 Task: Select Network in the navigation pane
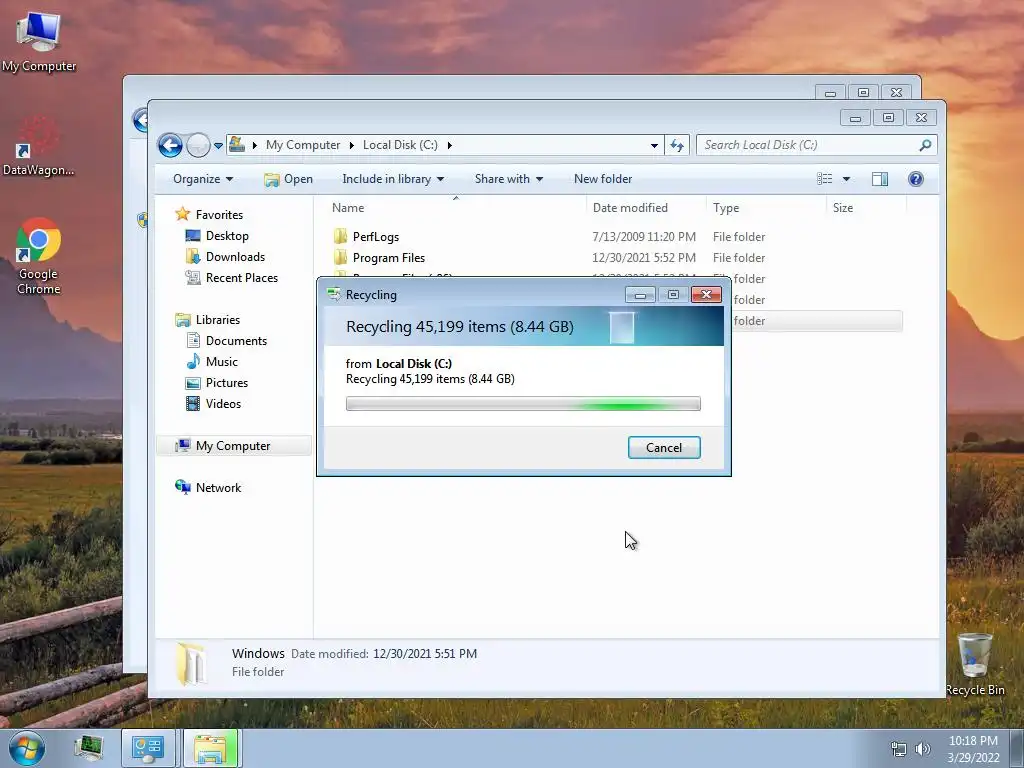click(x=218, y=487)
